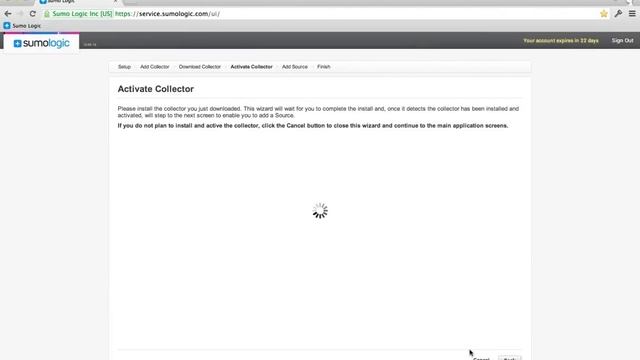Go to the Download Collector step
The image size is (640, 360).
(x=200, y=67)
